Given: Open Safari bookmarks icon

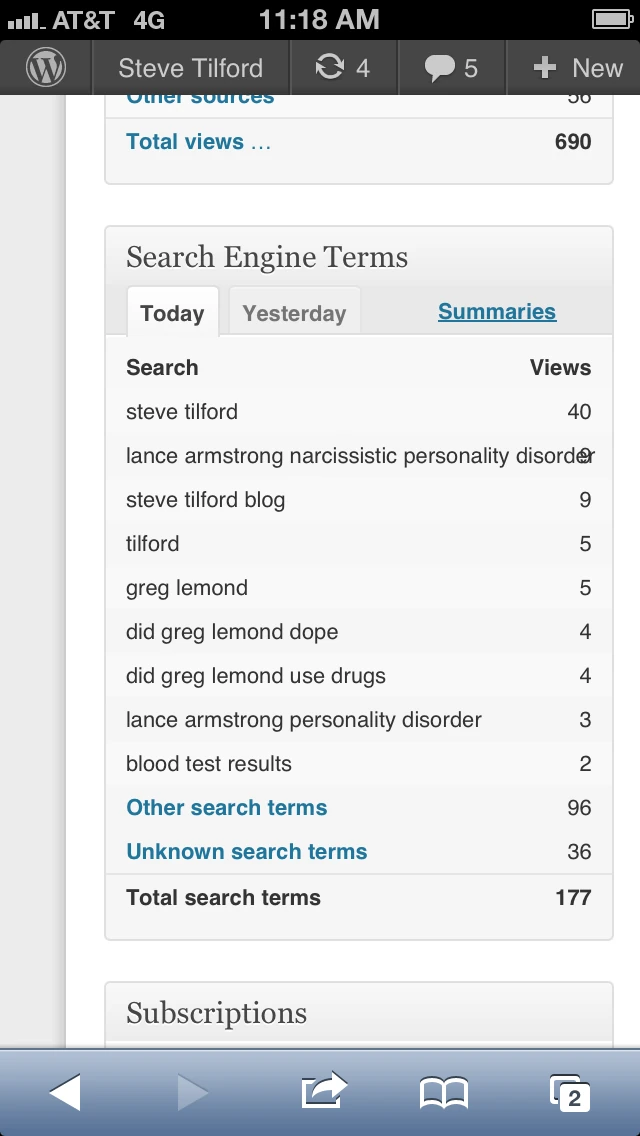Looking at the screenshot, I should [446, 1092].
